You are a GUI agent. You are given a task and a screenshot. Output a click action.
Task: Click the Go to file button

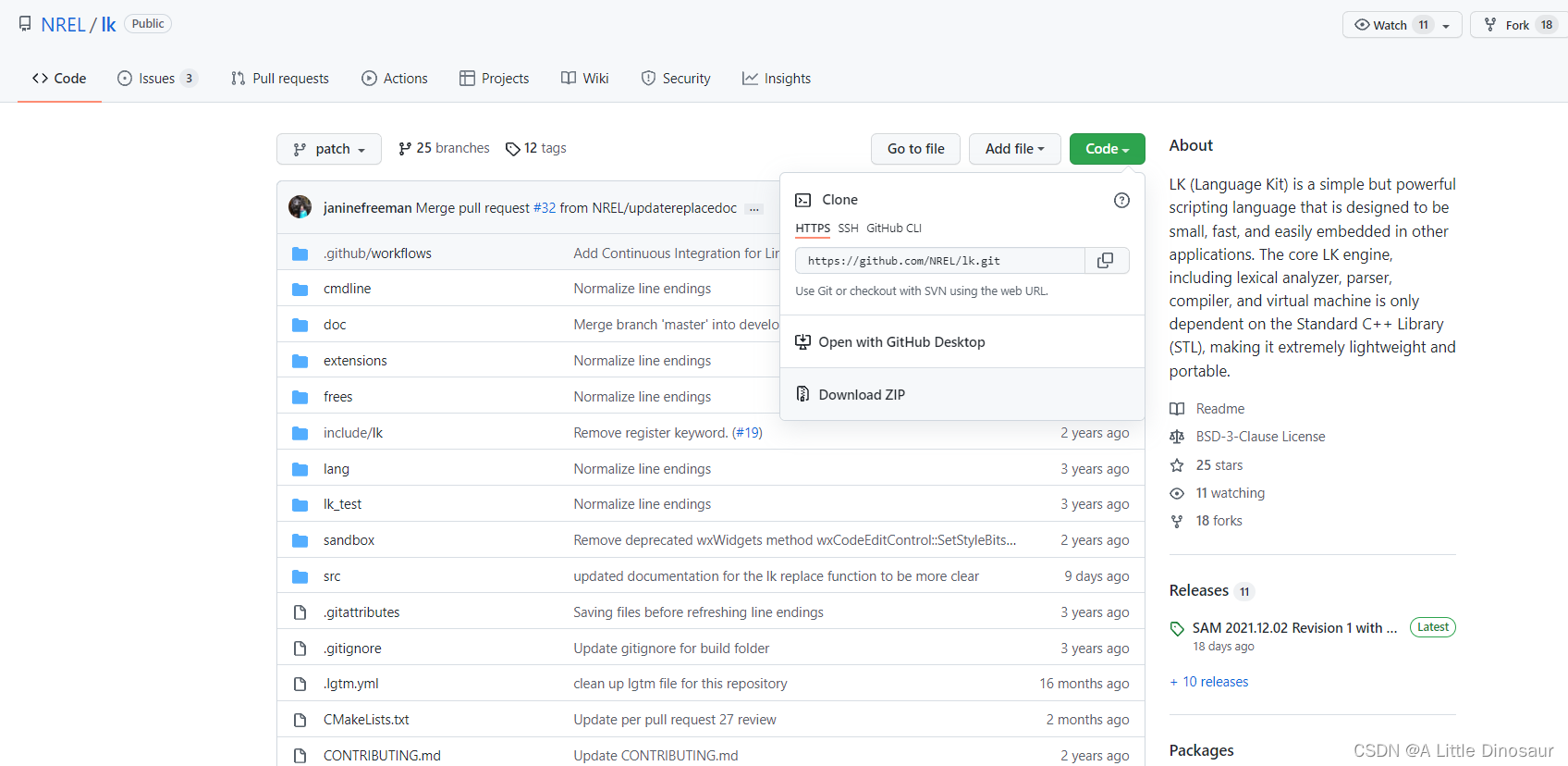pyautogui.click(x=916, y=149)
